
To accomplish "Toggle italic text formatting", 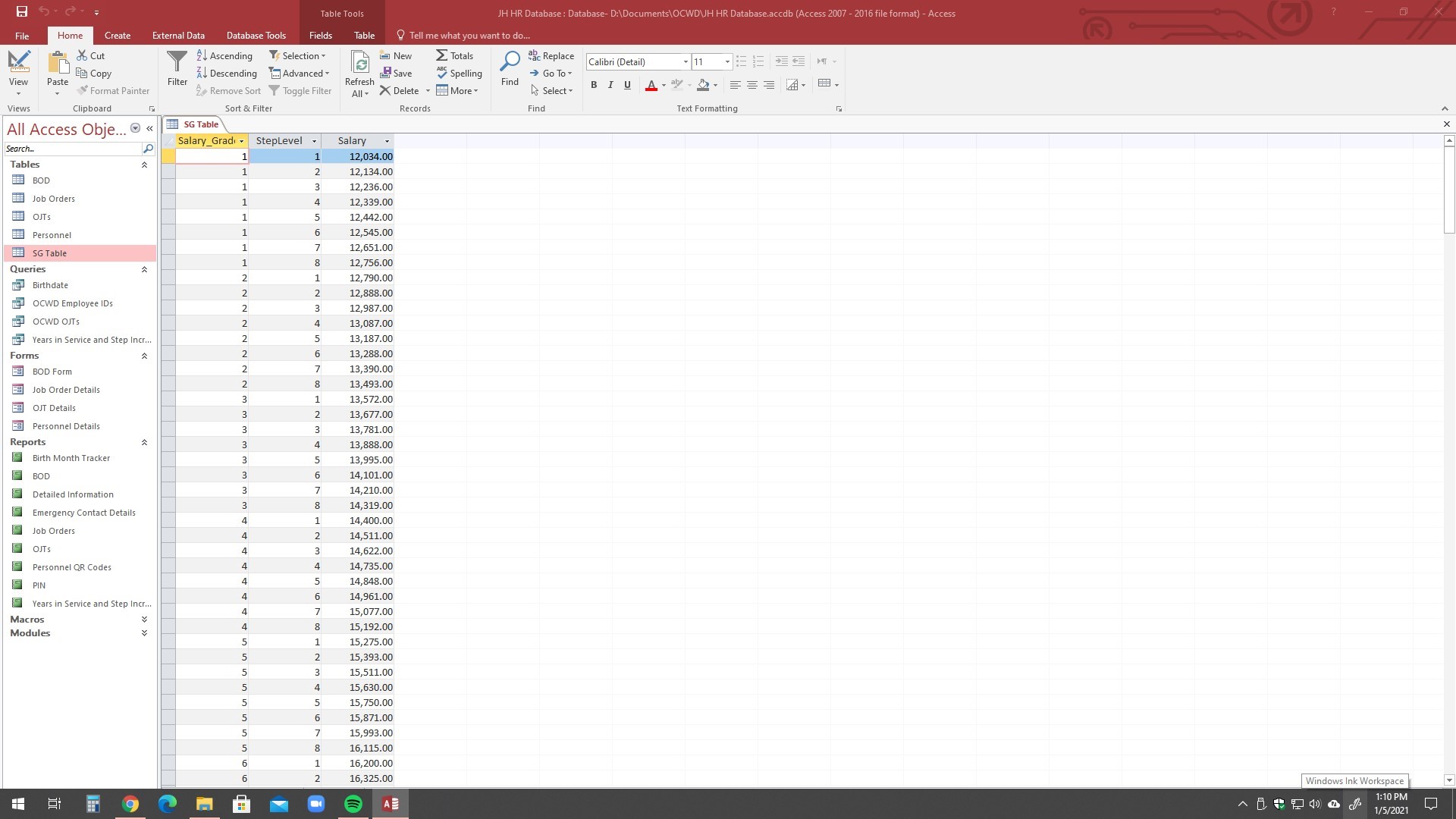I will point(610,85).
